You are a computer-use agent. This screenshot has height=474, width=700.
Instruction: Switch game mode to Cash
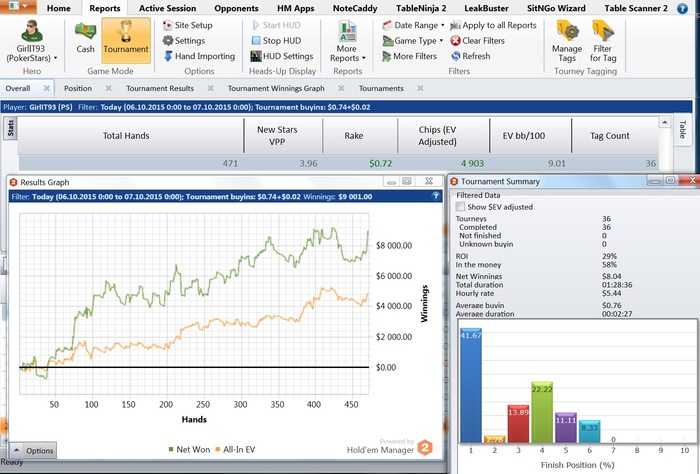[x=85, y=38]
